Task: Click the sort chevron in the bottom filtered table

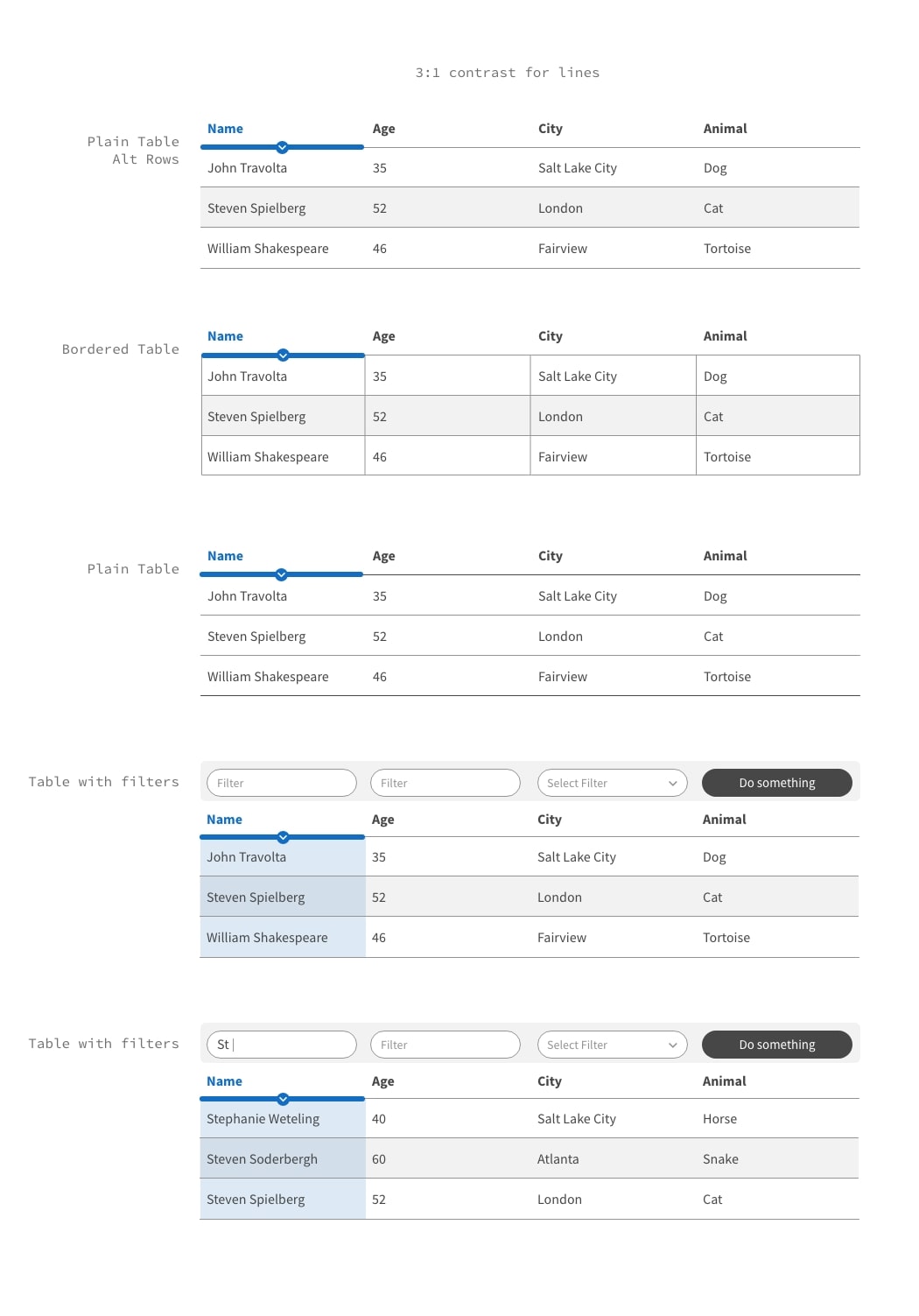Action: (282, 1098)
